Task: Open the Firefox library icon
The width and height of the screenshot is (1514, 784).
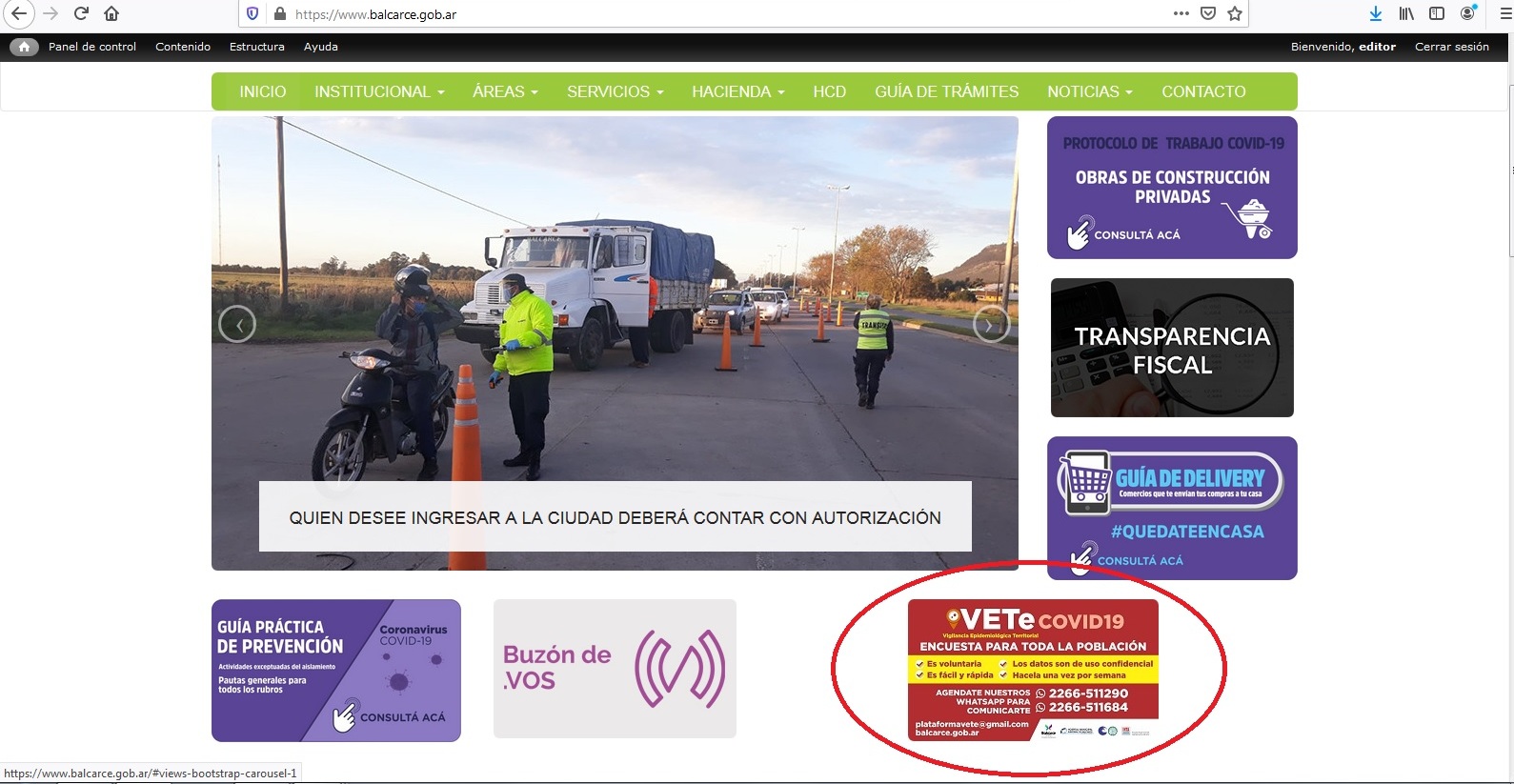Action: pyautogui.click(x=1405, y=13)
